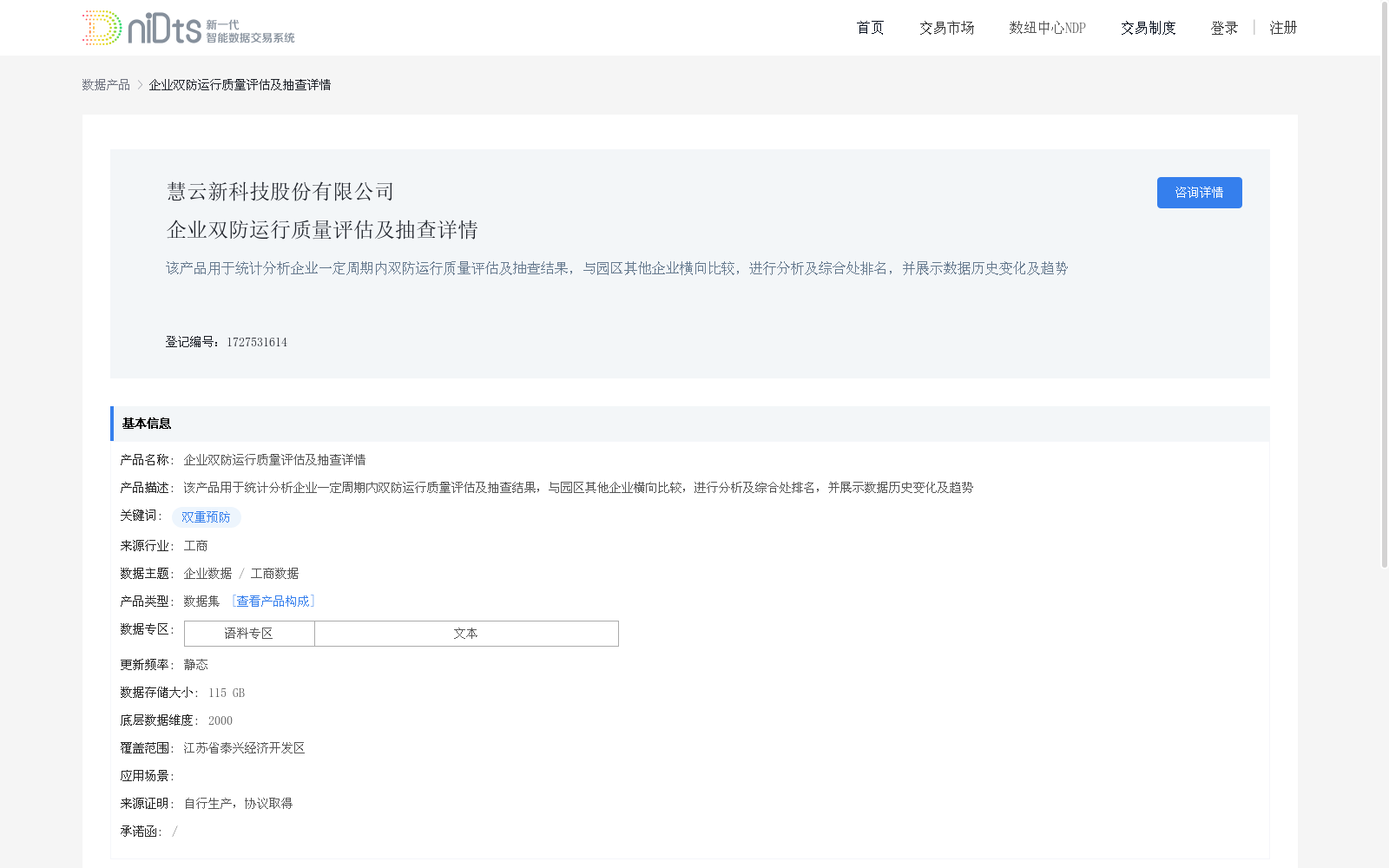The width and height of the screenshot is (1389, 868).
Task: Select the 双重预防 keyword tag
Action: [x=206, y=517]
